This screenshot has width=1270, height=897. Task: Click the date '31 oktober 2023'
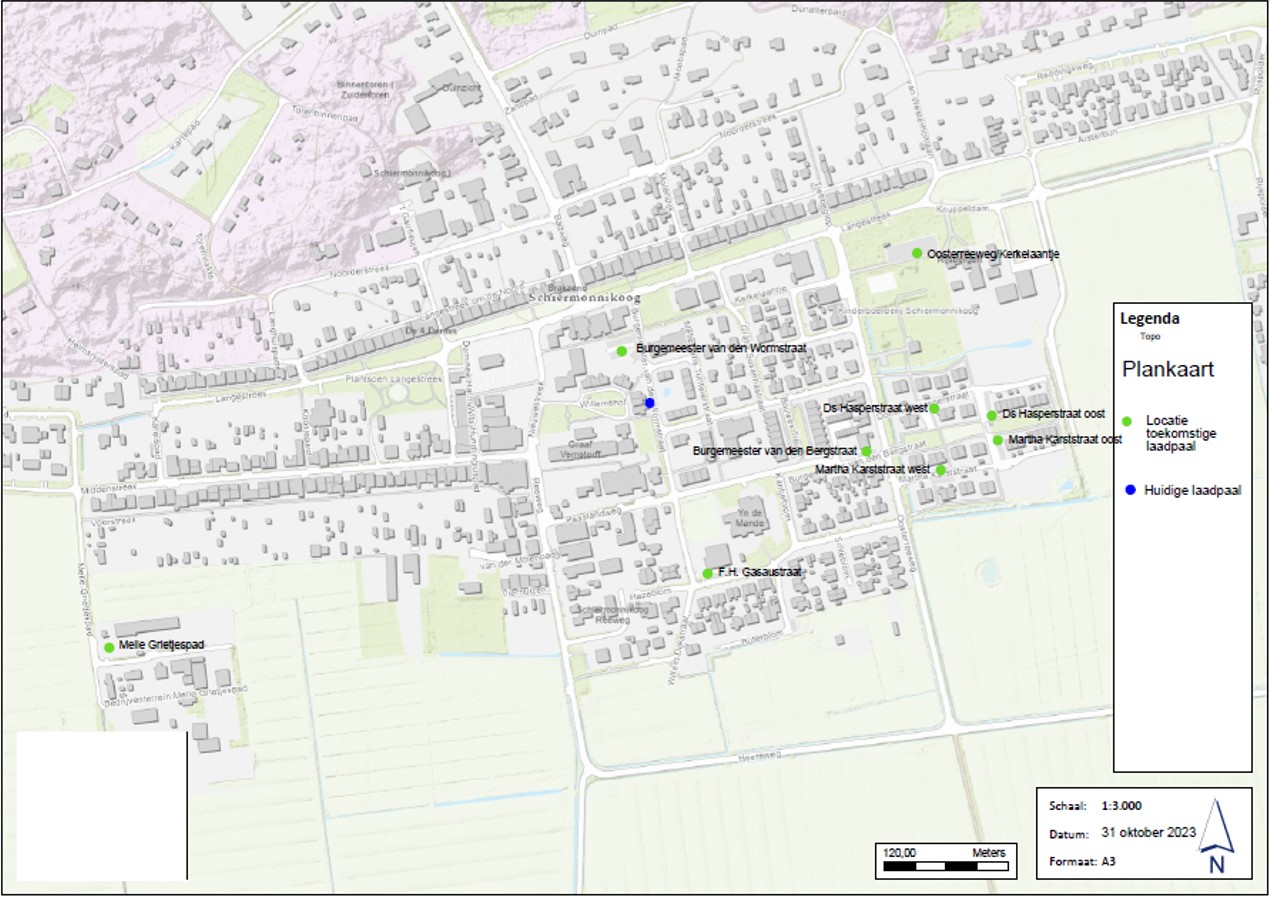point(1148,833)
